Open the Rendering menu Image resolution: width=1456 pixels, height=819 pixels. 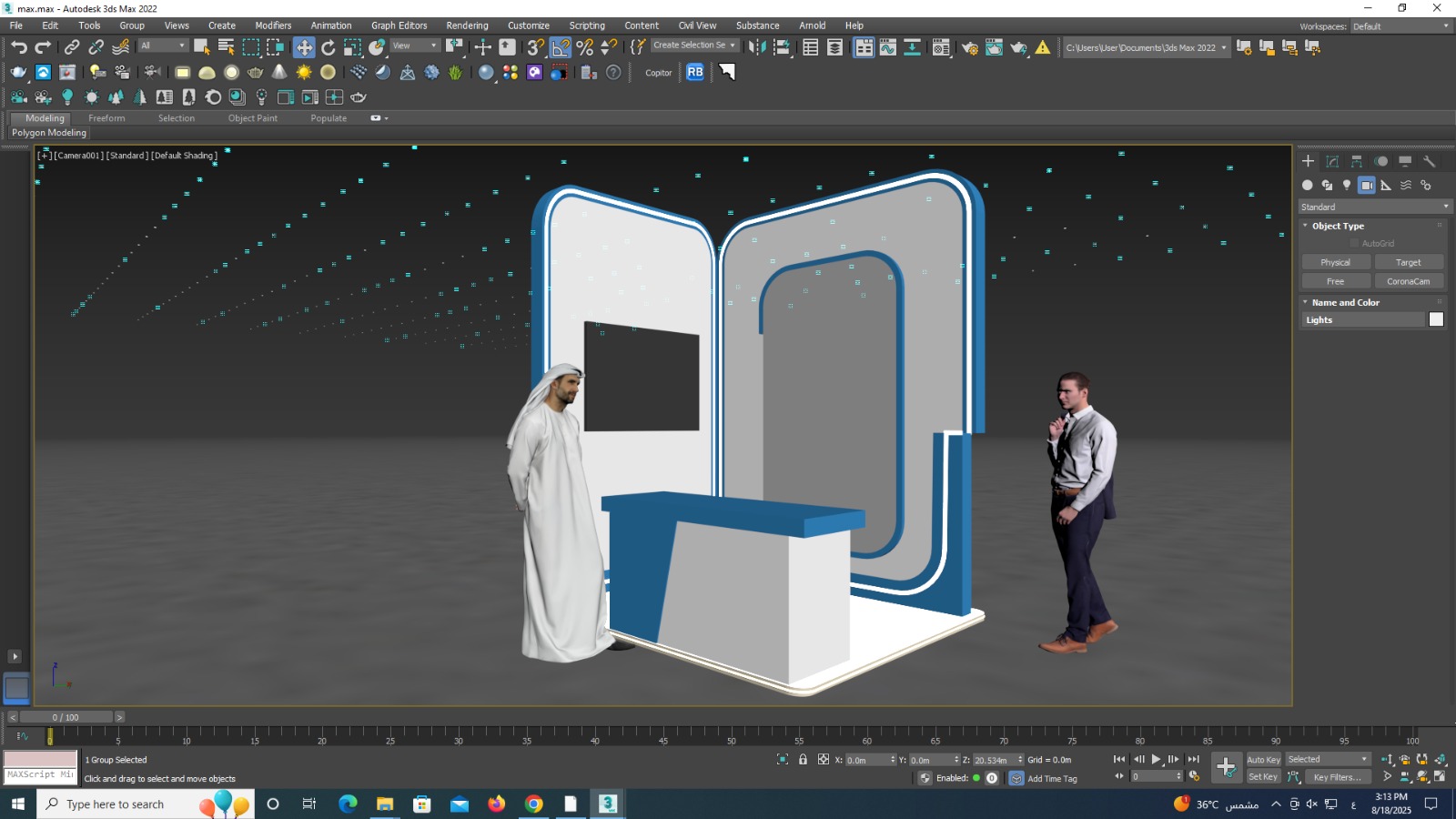[x=467, y=25]
